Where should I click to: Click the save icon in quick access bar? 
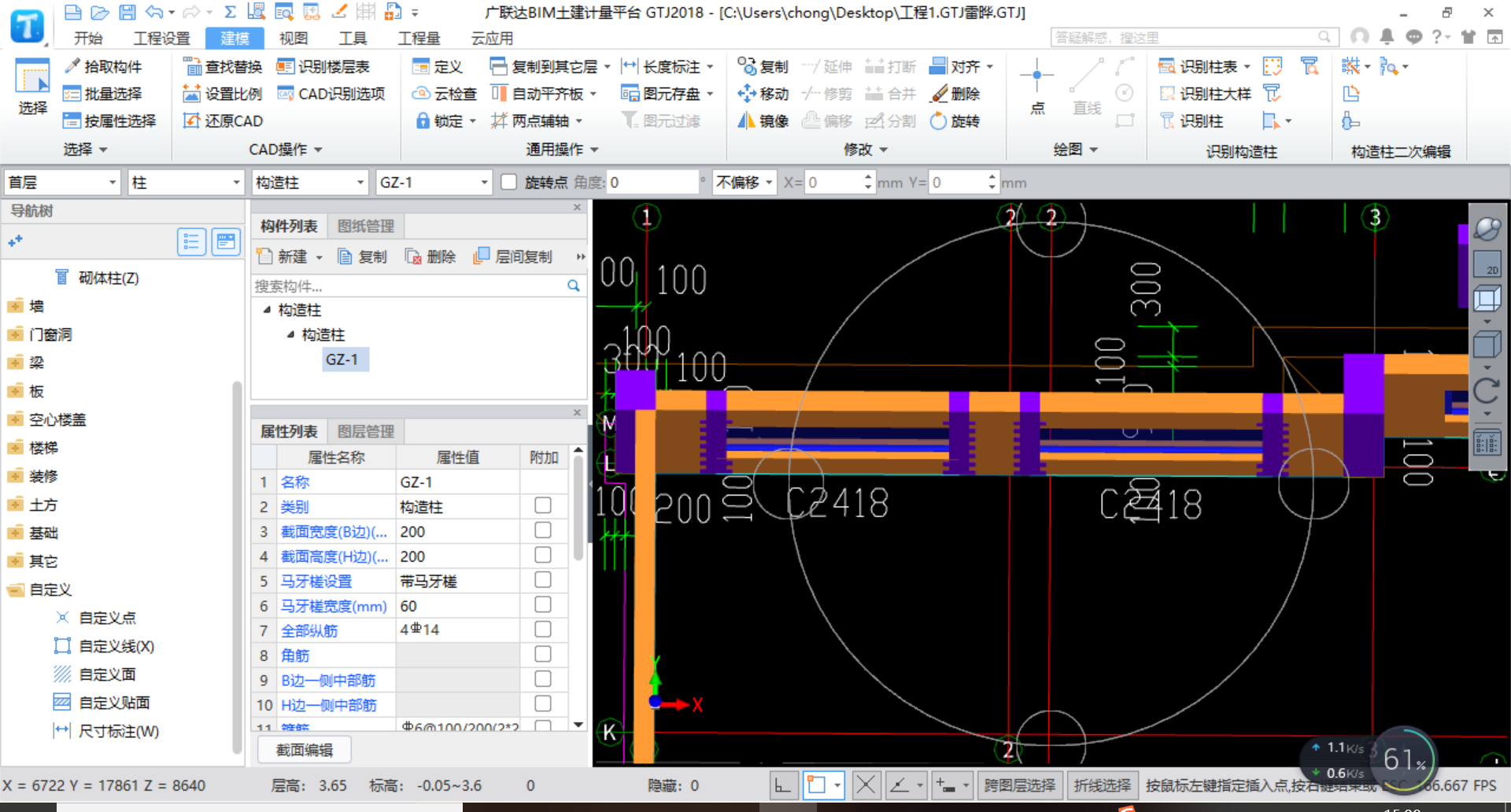point(127,12)
